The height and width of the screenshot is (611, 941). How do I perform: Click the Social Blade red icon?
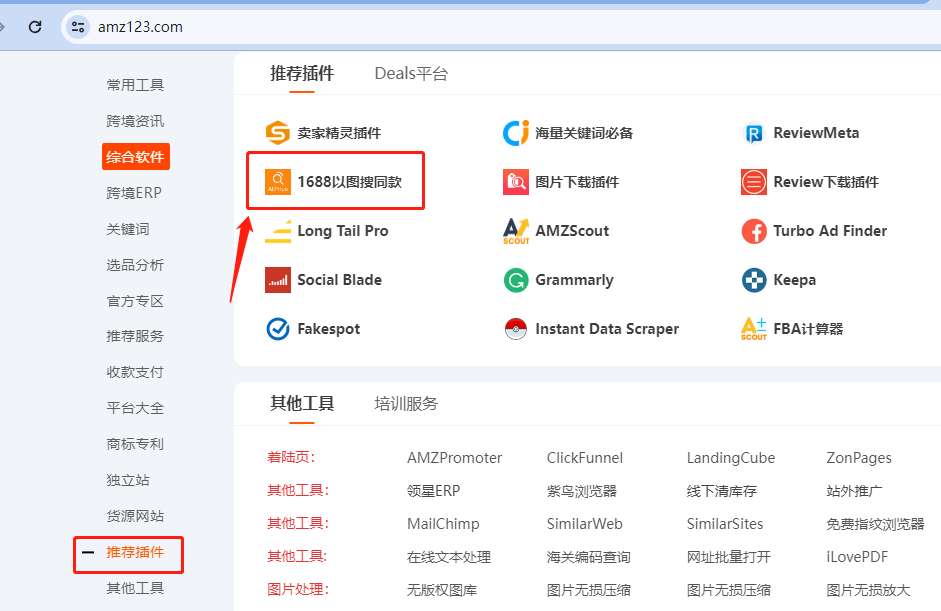(277, 280)
